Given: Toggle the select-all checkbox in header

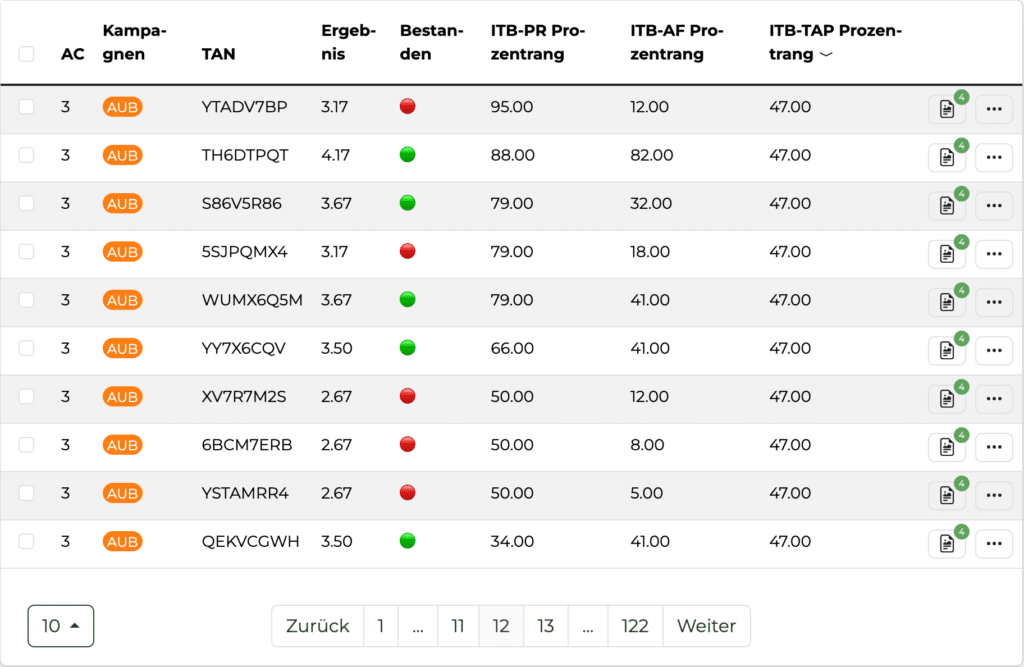Looking at the screenshot, I should (26, 54).
